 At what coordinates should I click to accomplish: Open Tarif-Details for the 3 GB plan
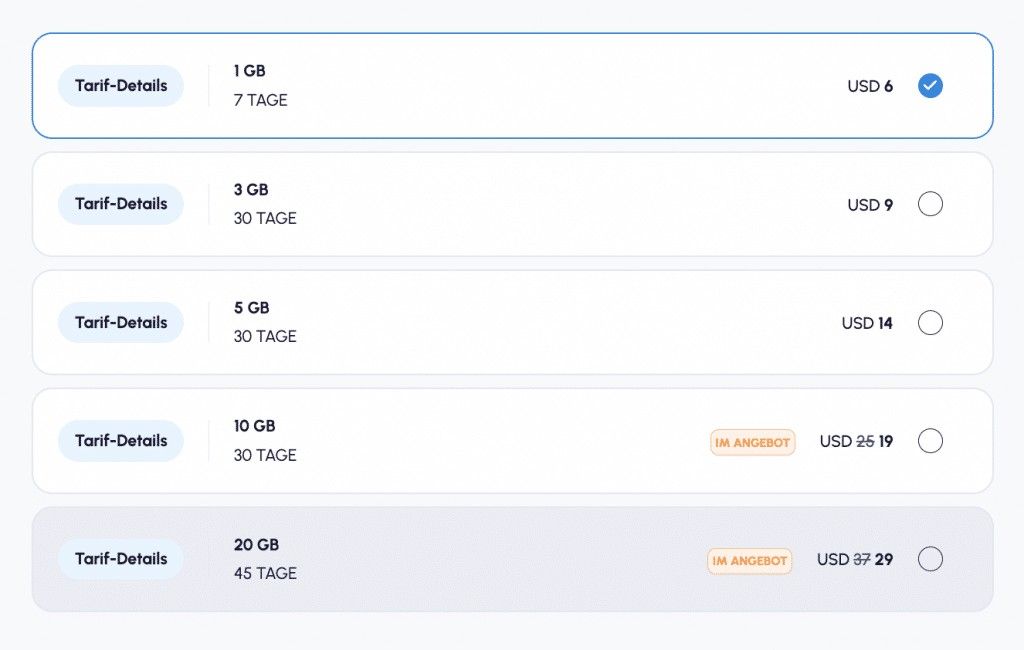pyautogui.click(x=121, y=204)
